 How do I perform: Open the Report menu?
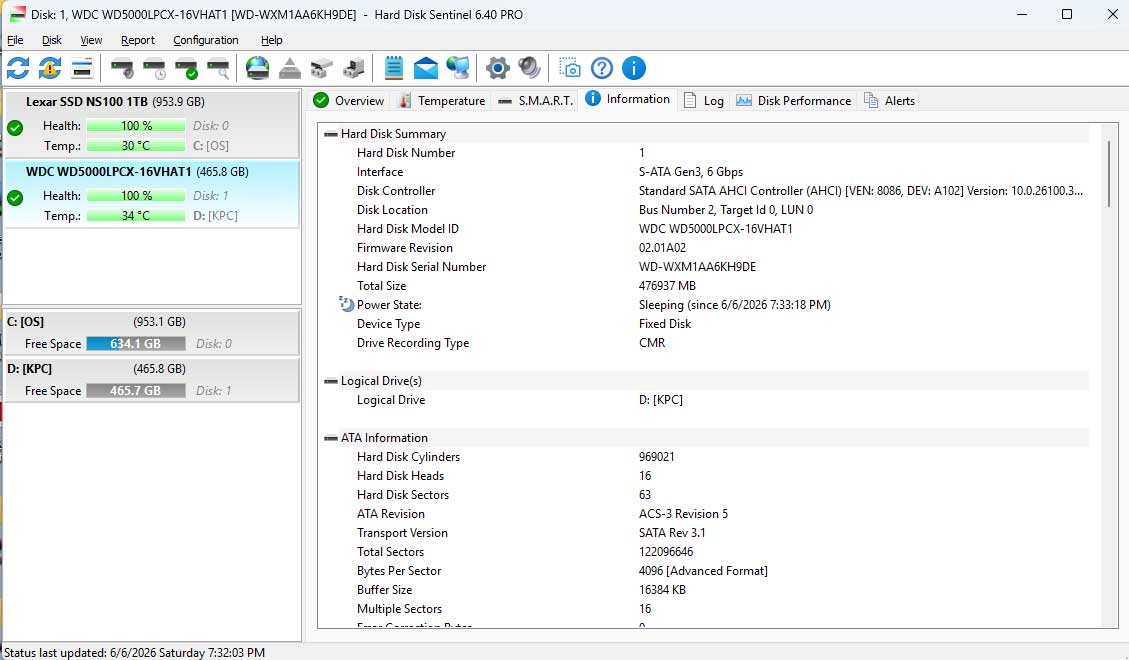(138, 40)
